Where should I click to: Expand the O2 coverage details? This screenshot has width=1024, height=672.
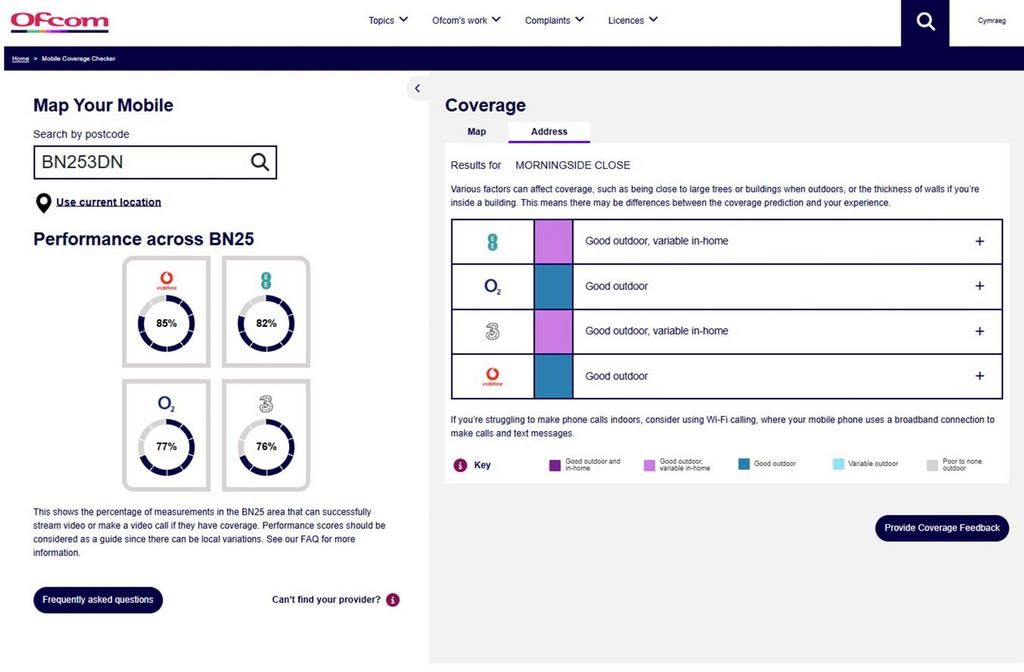click(x=979, y=287)
